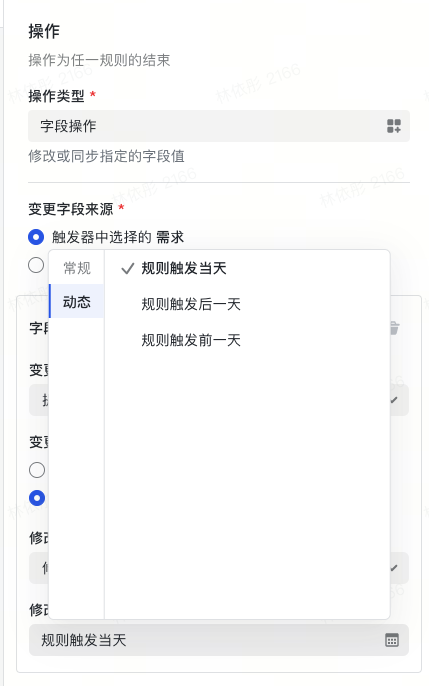Click the 修改或同步指定的字段值 hint text
429x686 pixels.
point(106,156)
